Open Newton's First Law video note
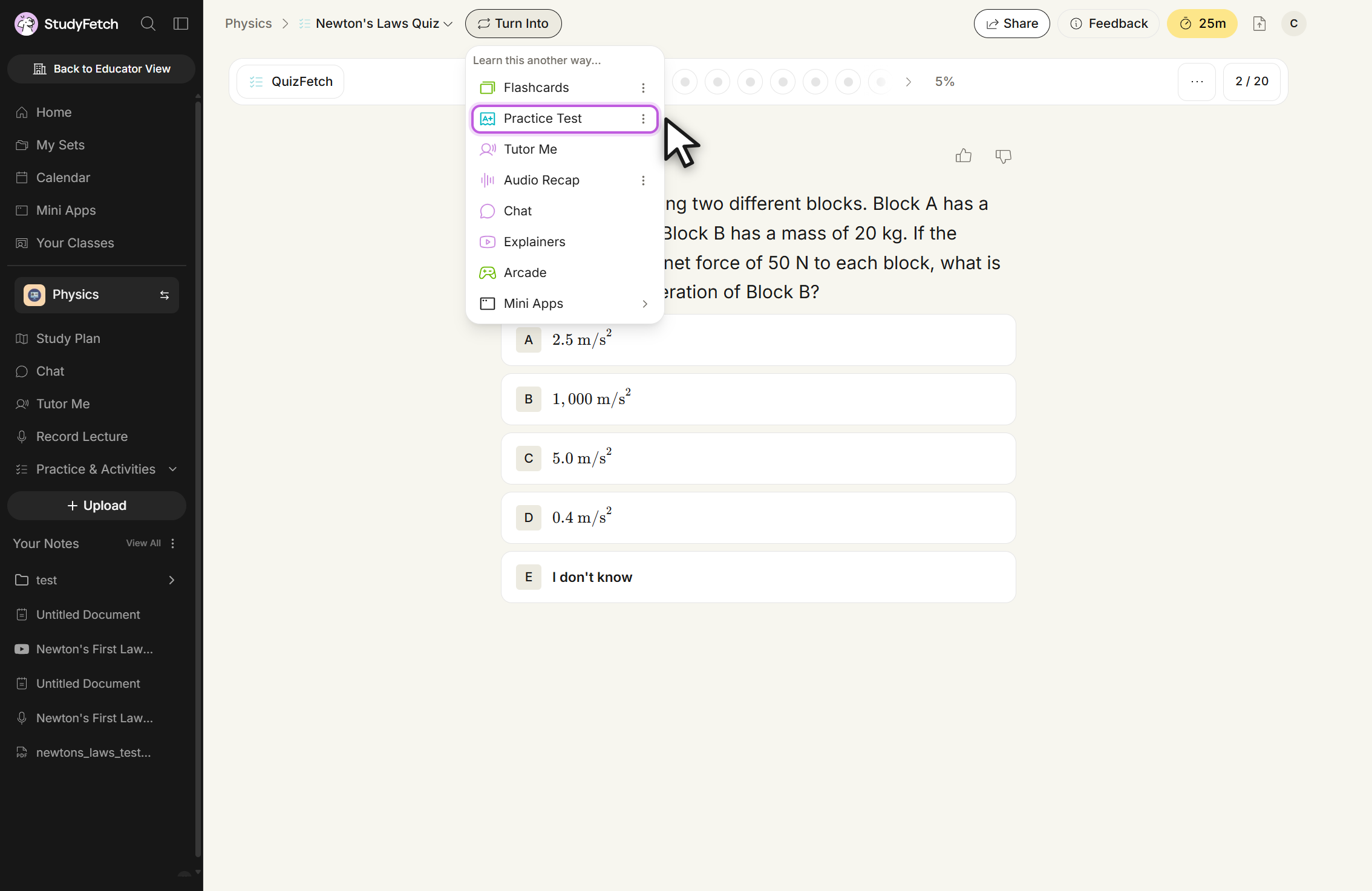 click(x=97, y=649)
